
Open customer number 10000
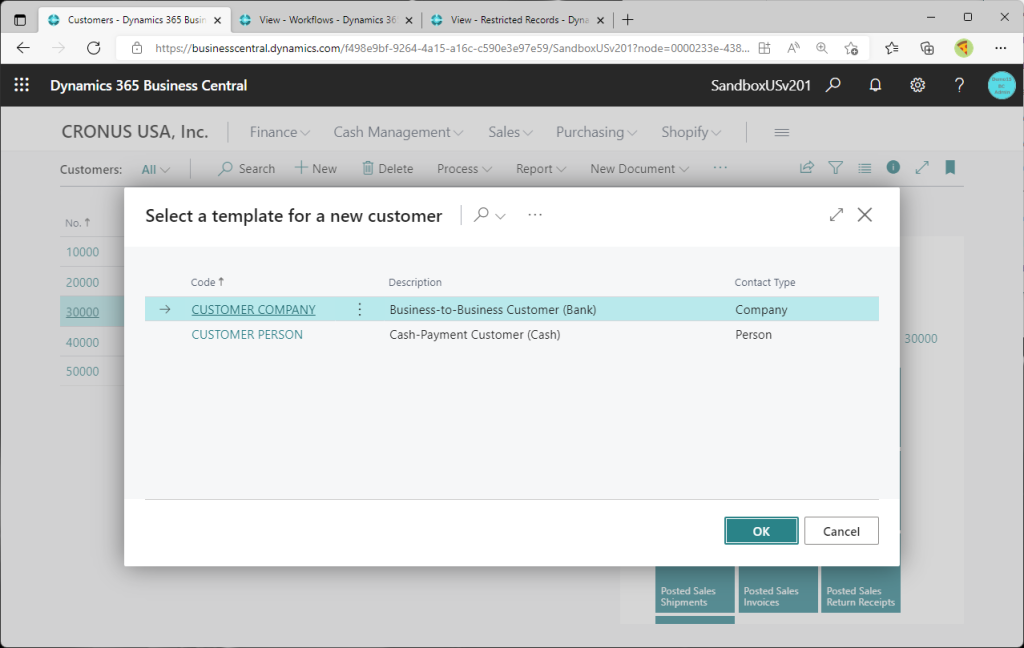[82, 252]
